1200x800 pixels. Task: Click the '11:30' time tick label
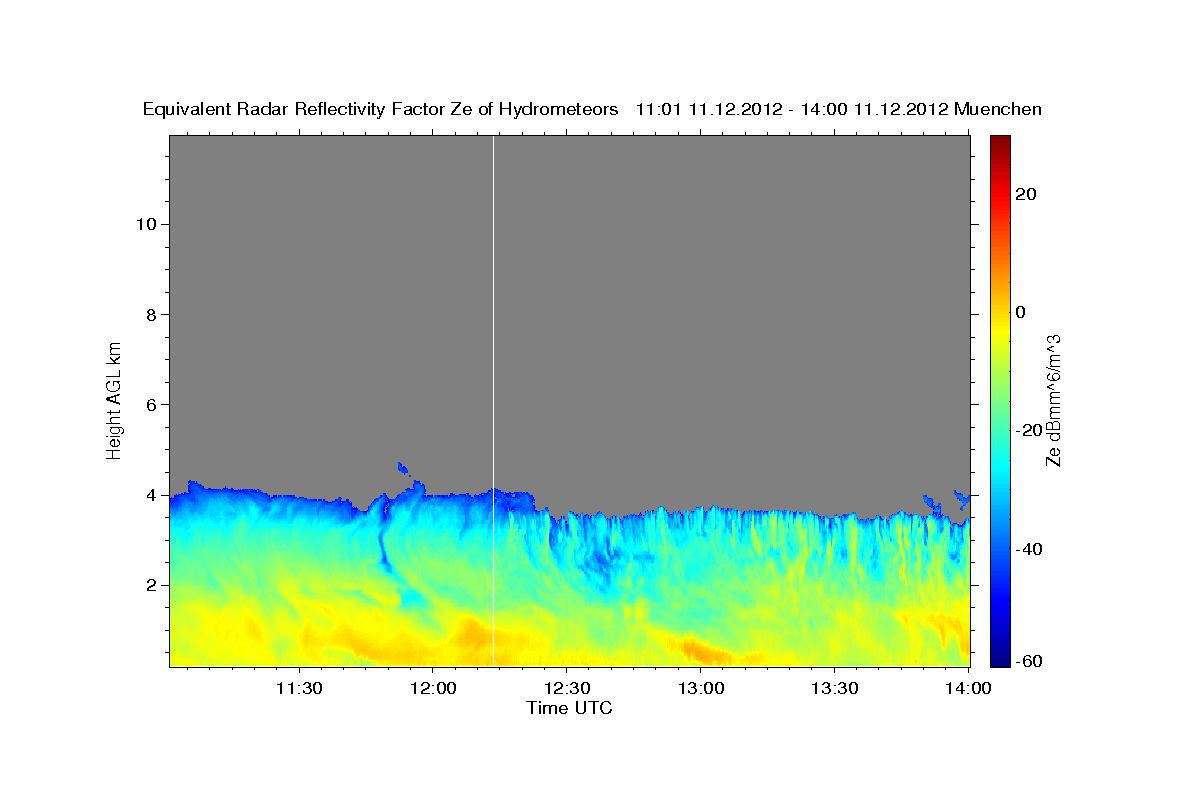pos(299,688)
